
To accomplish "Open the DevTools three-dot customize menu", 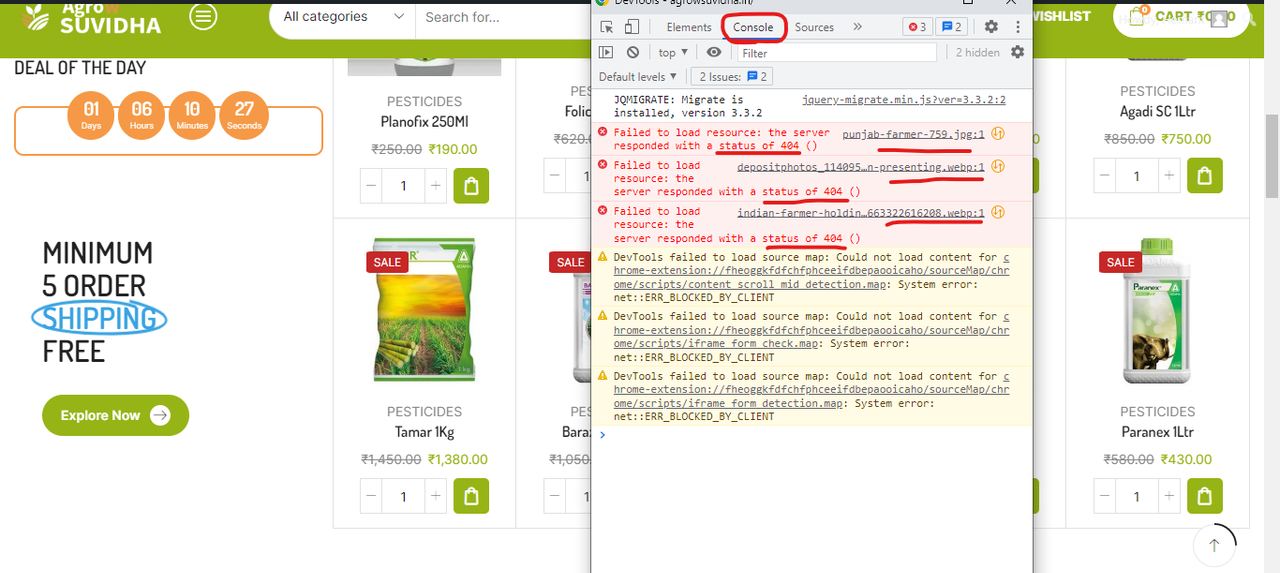I will click(1018, 27).
